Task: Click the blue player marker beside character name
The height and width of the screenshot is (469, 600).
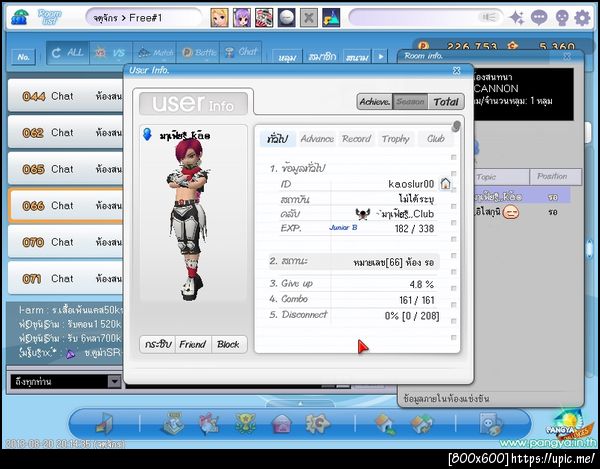Action: [147, 134]
